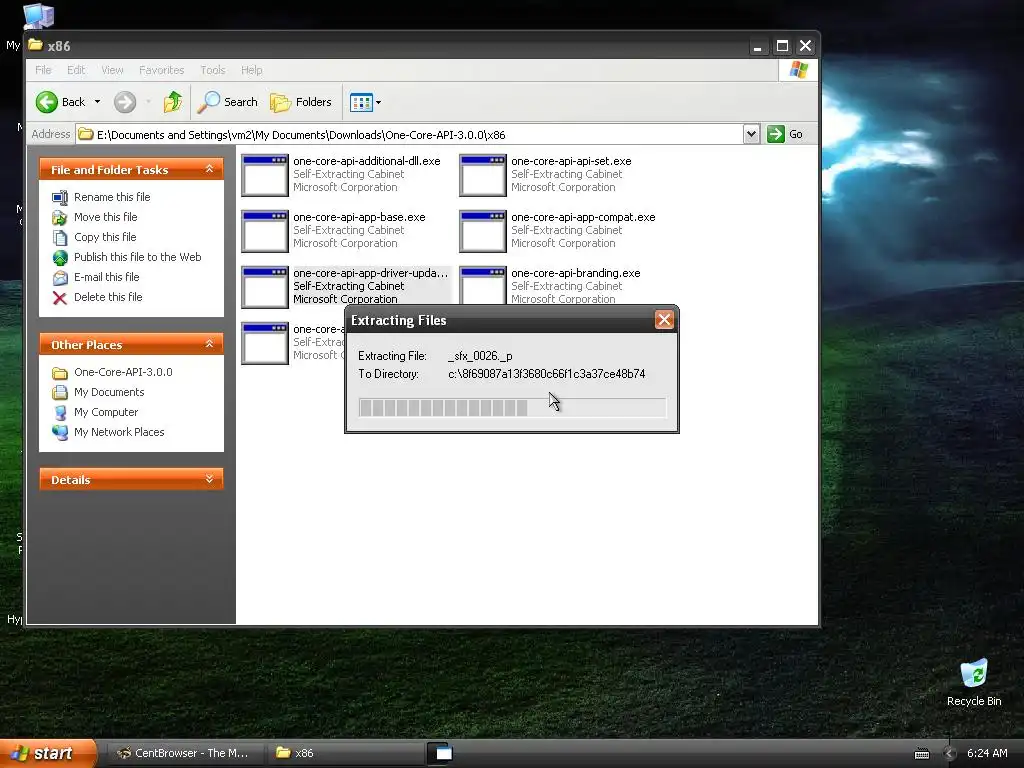1024x768 pixels.
Task: Expand the address bar dropdown arrow
Action: click(751, 135)
